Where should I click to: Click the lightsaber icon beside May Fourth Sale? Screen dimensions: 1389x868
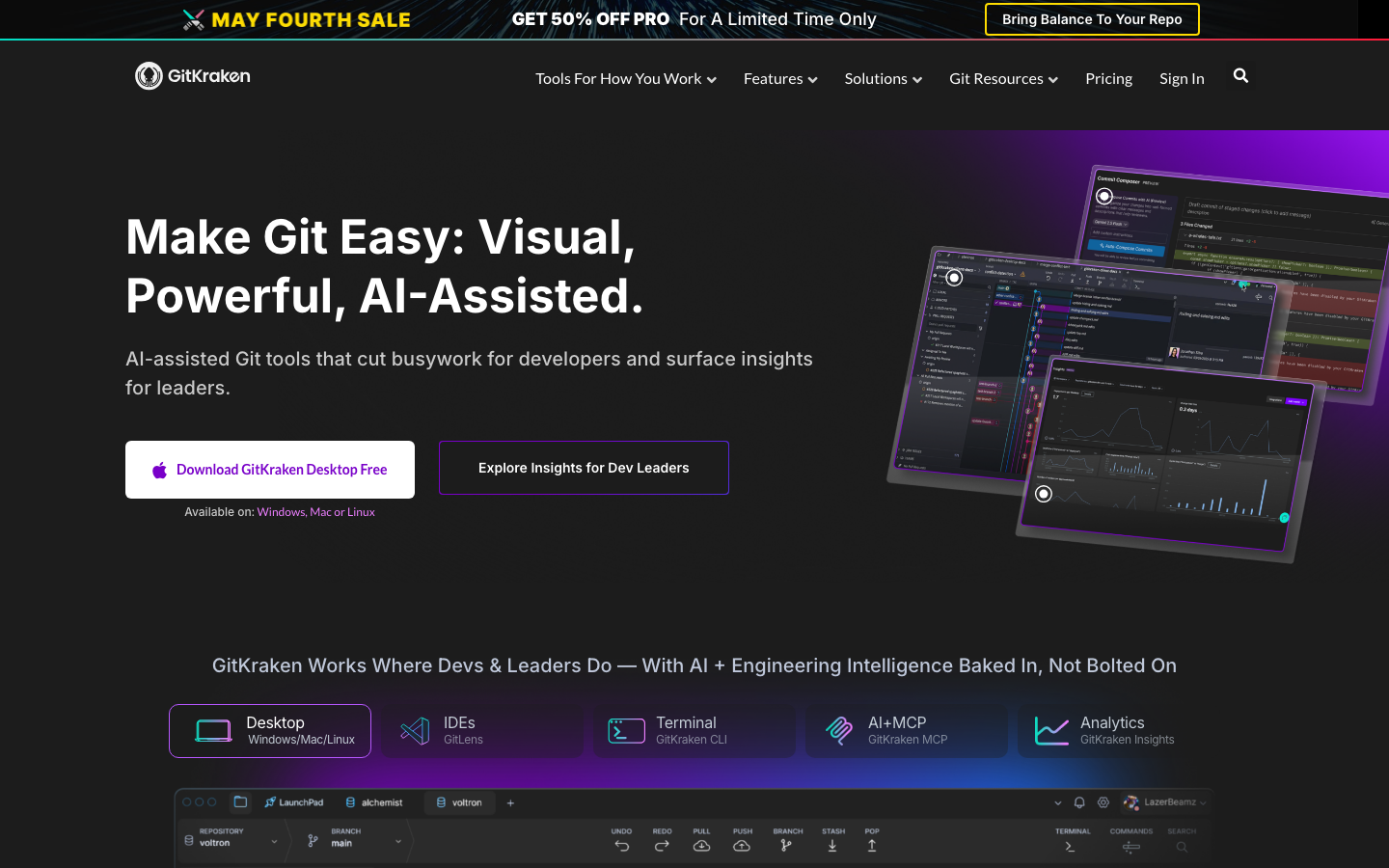click(x=193, y=19)
